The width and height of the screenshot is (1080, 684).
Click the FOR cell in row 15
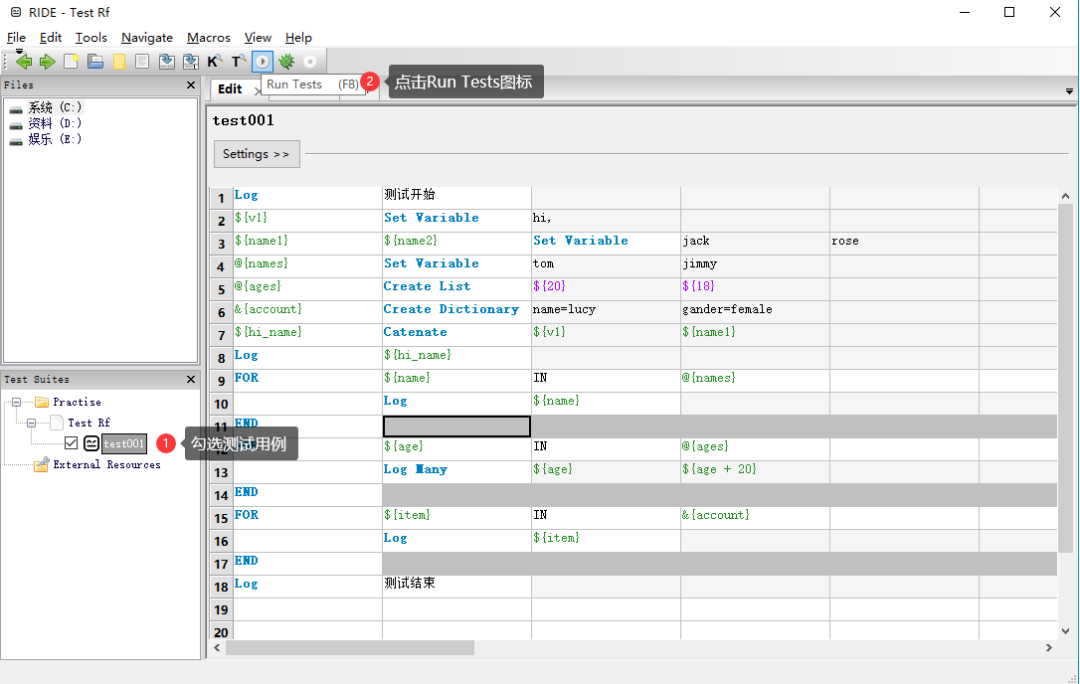307,517
